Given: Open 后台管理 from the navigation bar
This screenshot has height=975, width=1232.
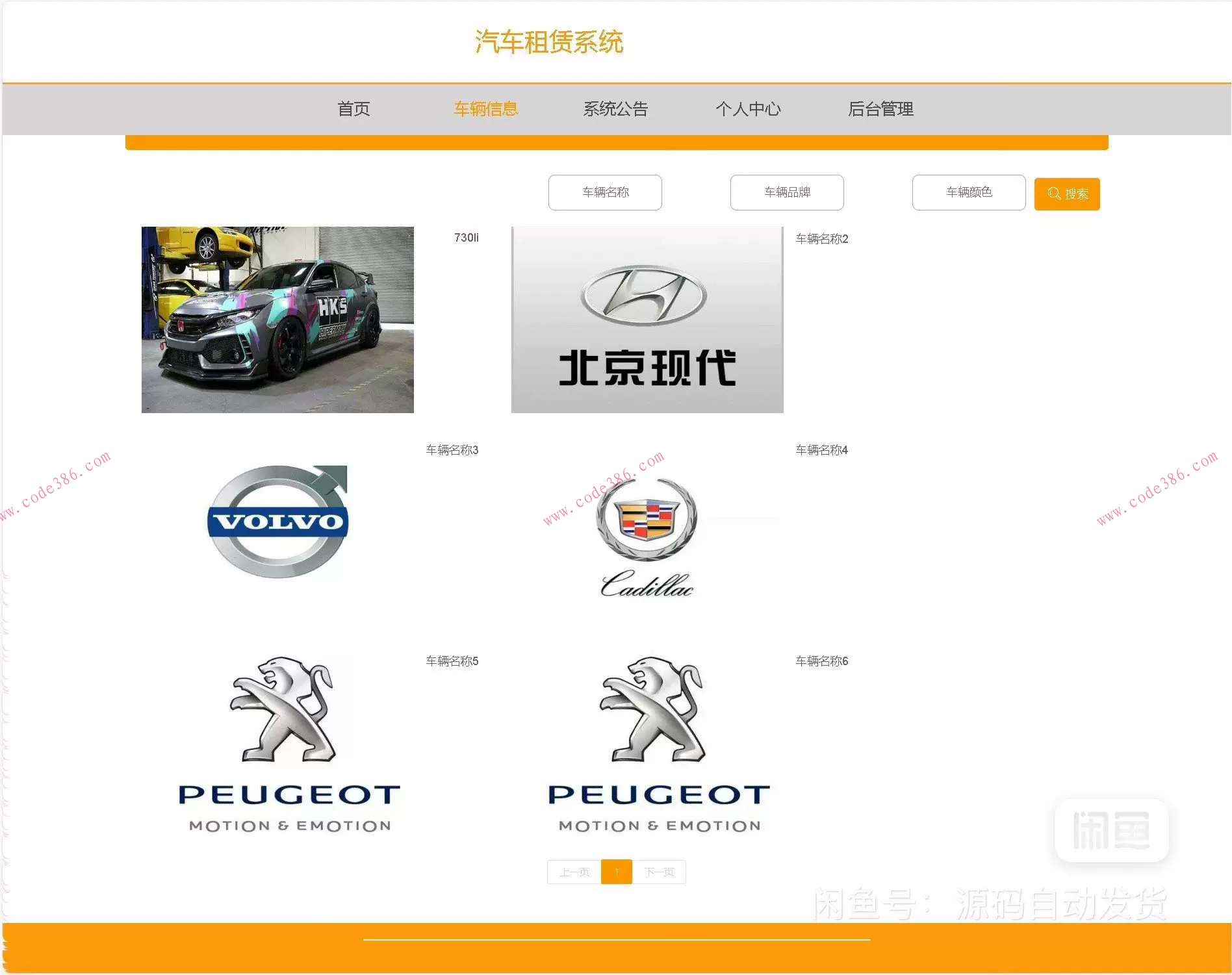Looking at the screenshot, I should [x=881, y=109].
